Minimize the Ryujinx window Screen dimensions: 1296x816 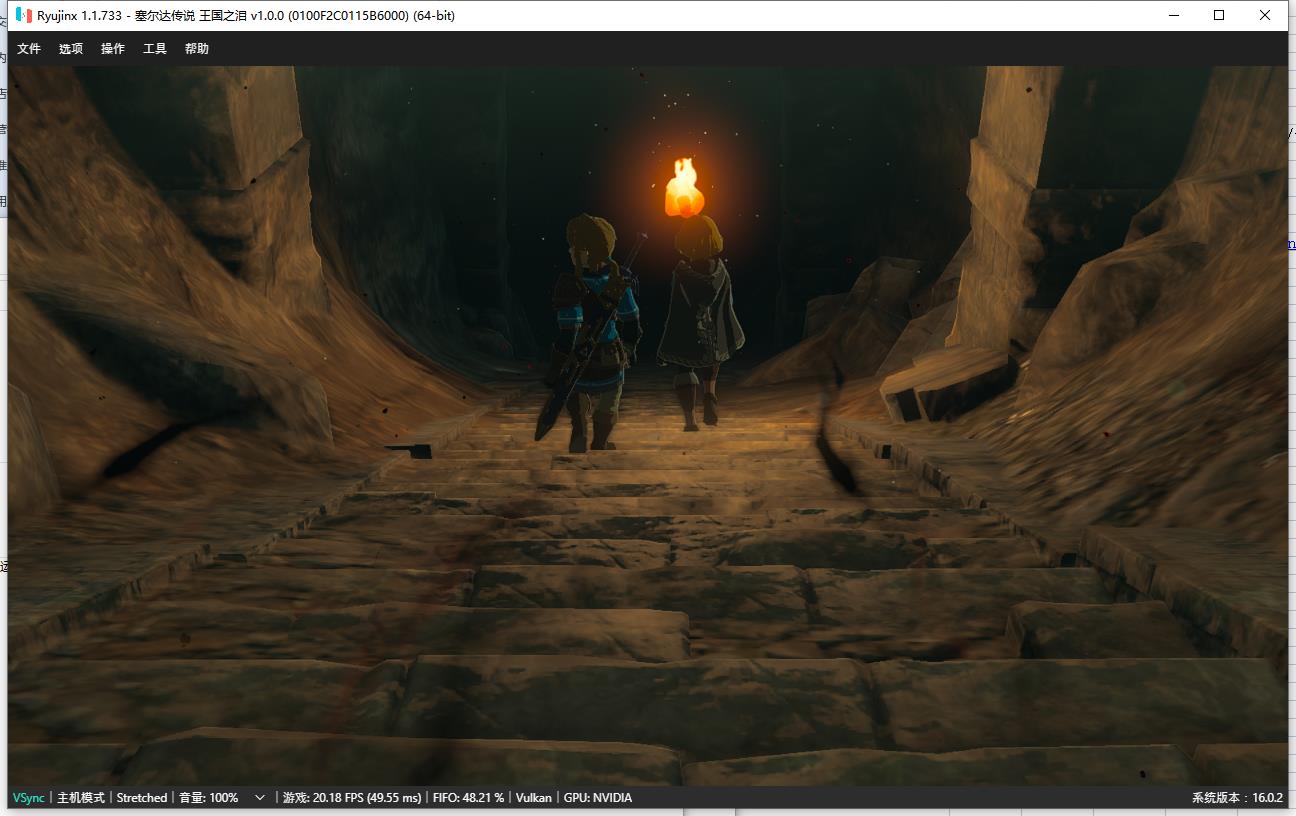coord(1173,15)
